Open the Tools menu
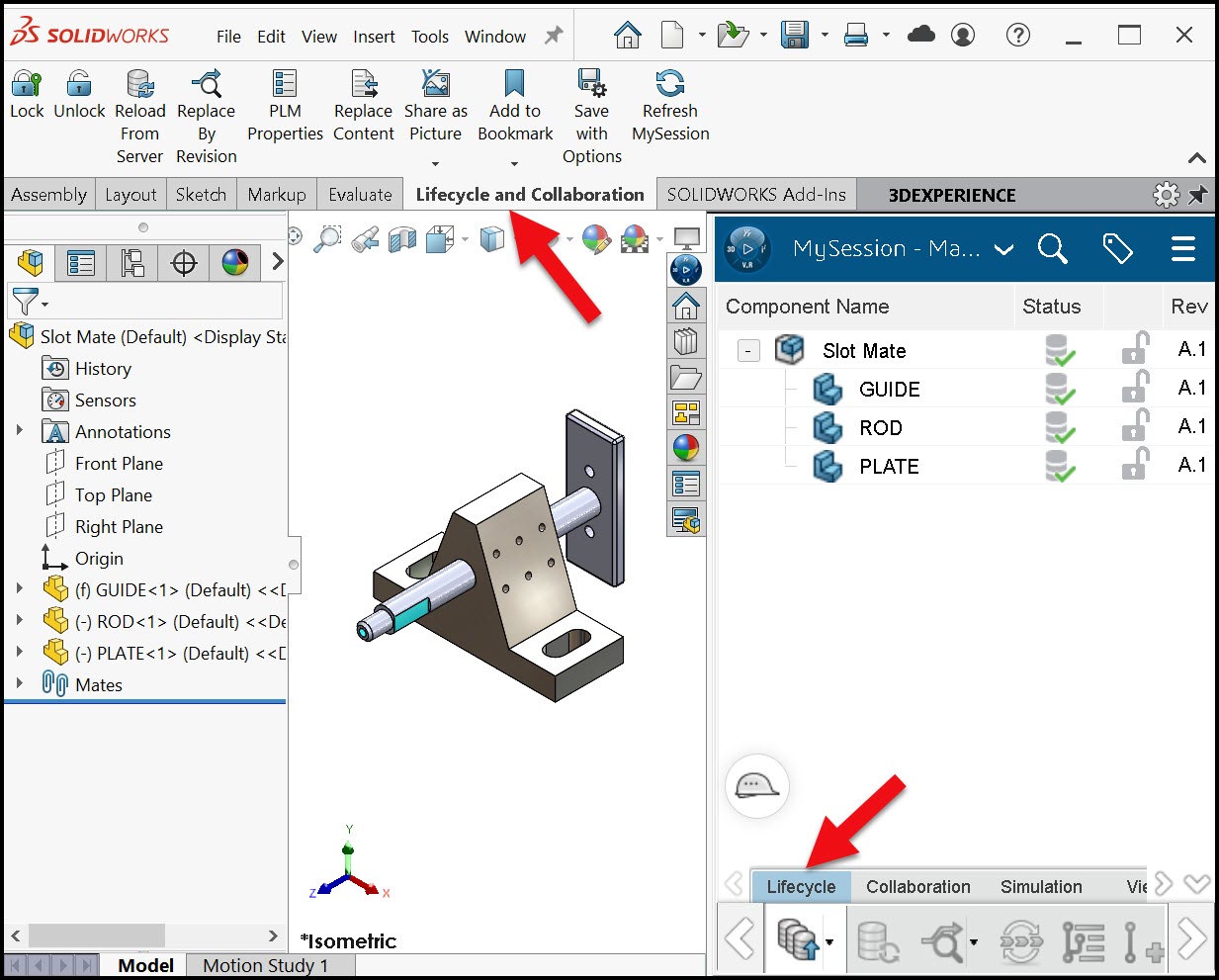 (x=429, y=36)
